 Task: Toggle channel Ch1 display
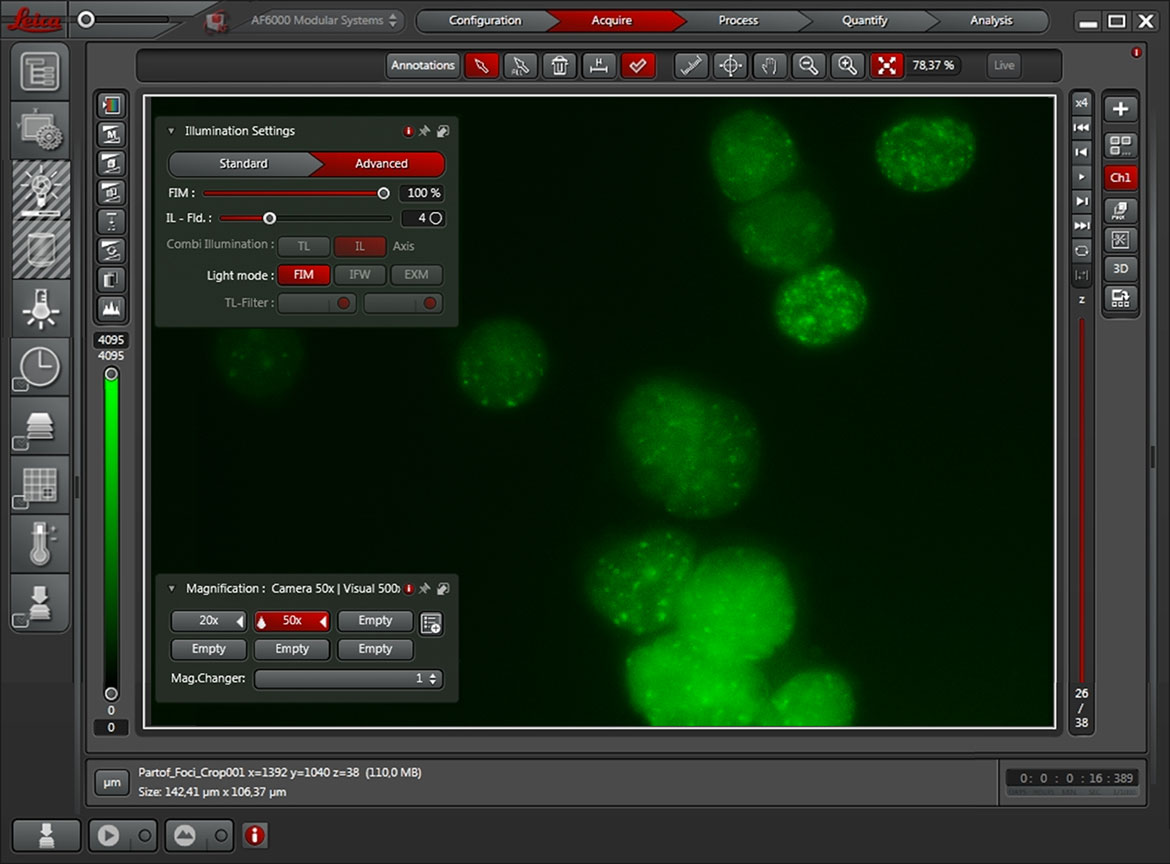tap(1120, 178)
